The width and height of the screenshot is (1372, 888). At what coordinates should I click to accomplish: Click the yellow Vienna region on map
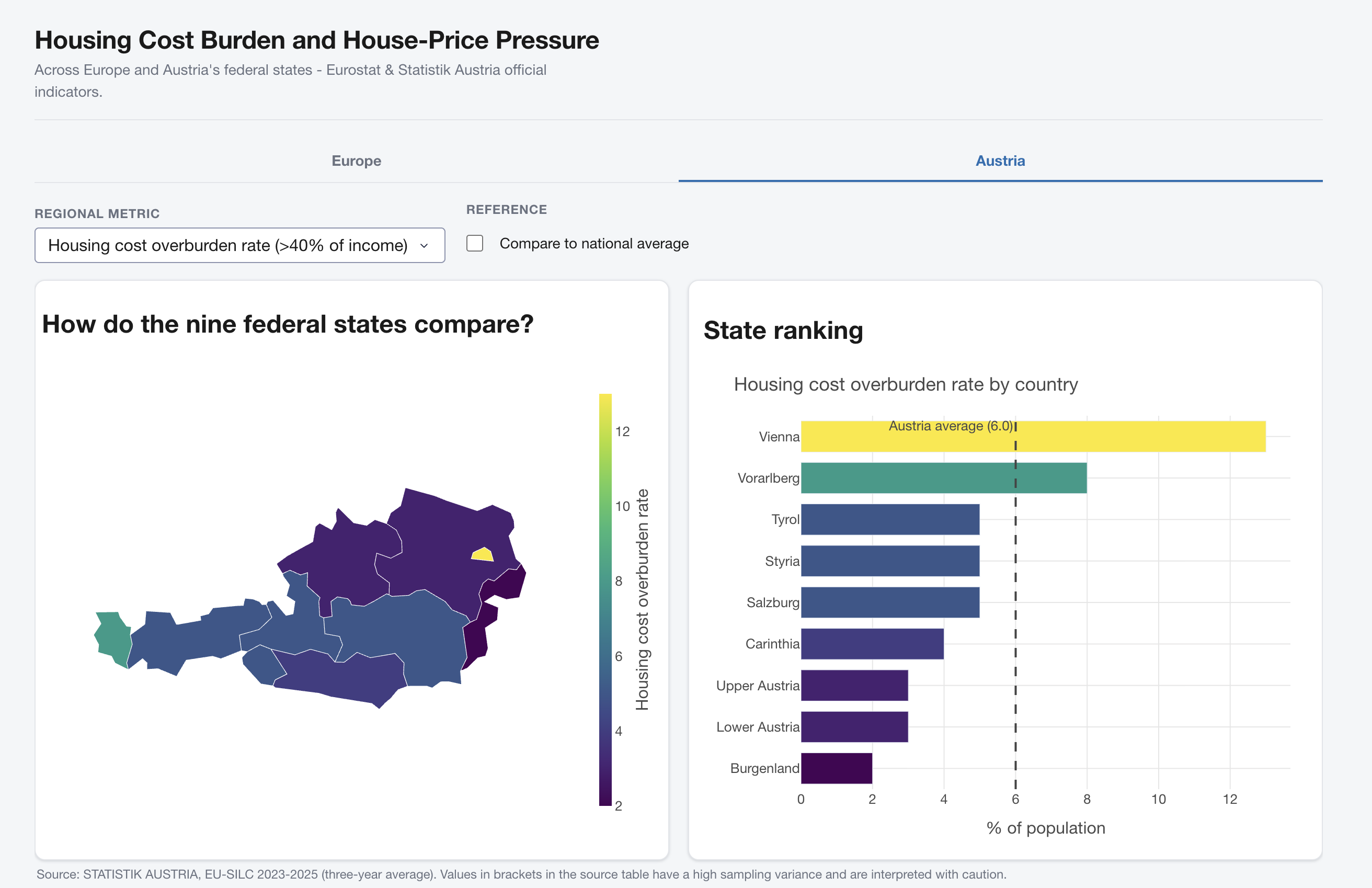(483, 555)
